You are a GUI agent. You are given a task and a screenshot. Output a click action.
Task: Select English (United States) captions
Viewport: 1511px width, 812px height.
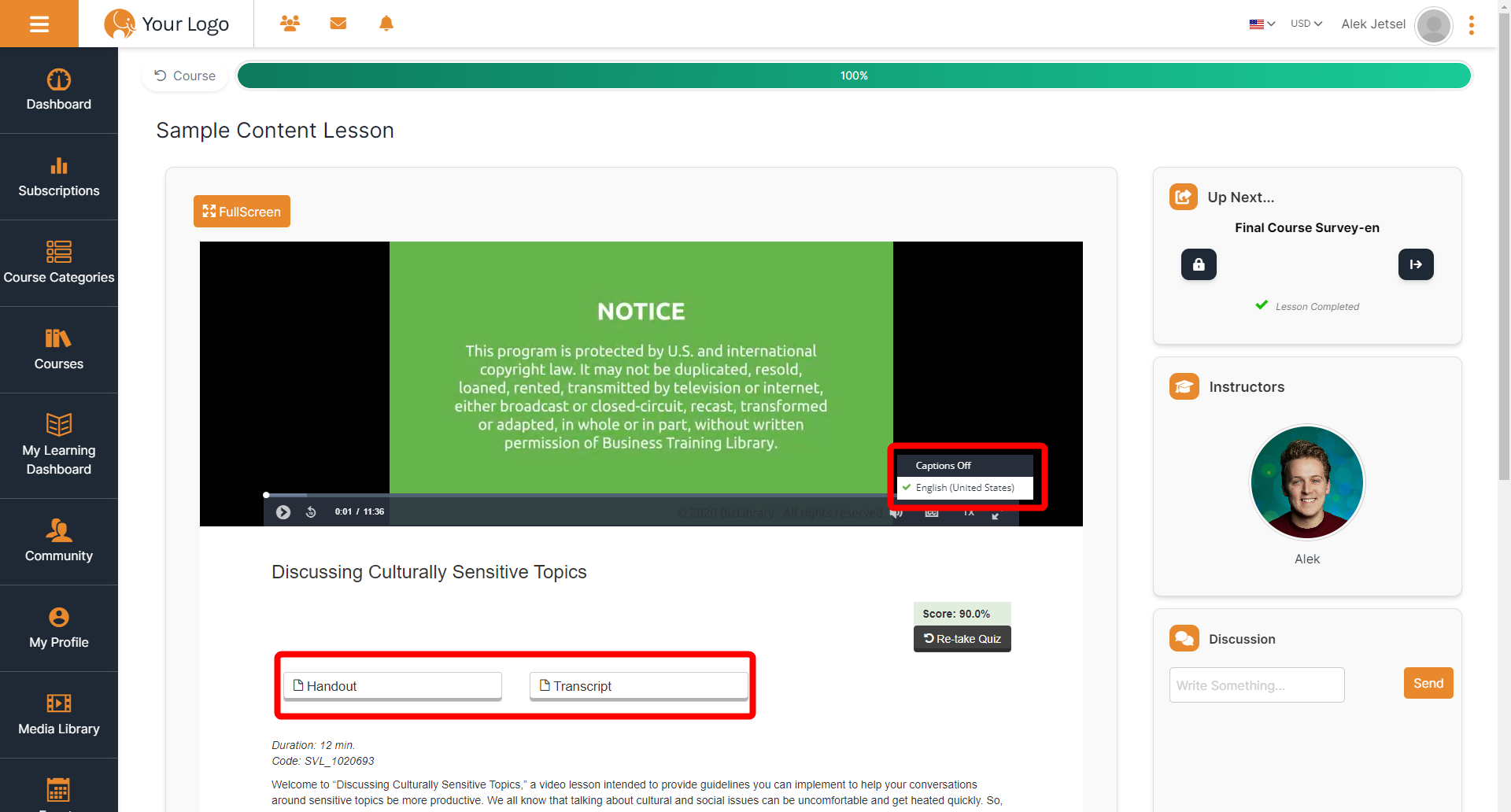964,488
